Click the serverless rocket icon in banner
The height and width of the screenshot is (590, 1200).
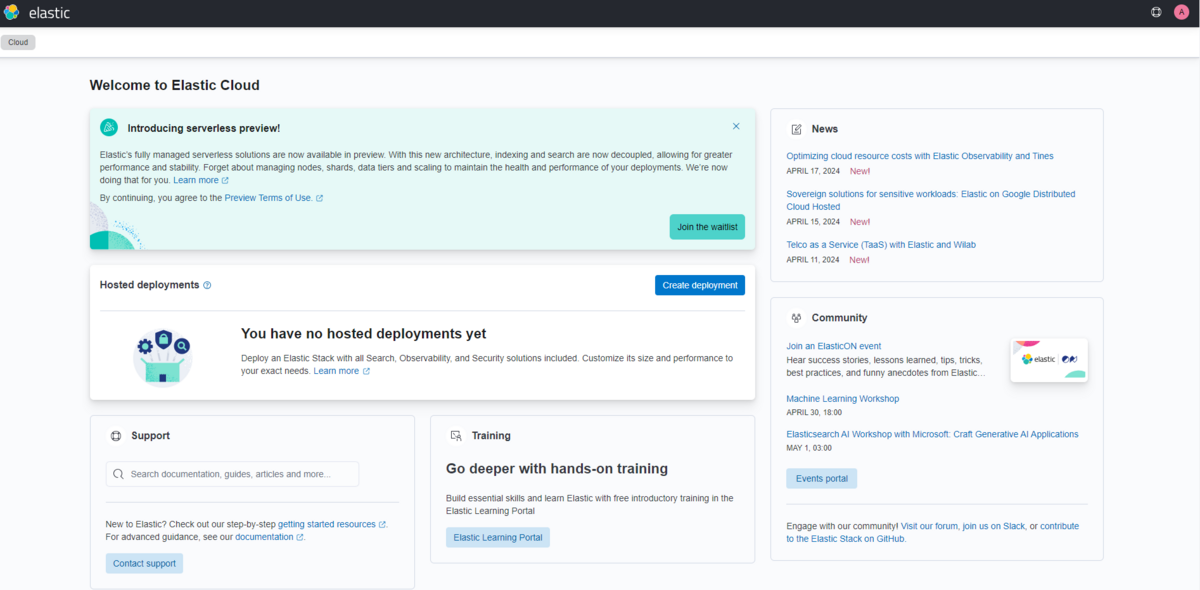[x=109, y=128]
